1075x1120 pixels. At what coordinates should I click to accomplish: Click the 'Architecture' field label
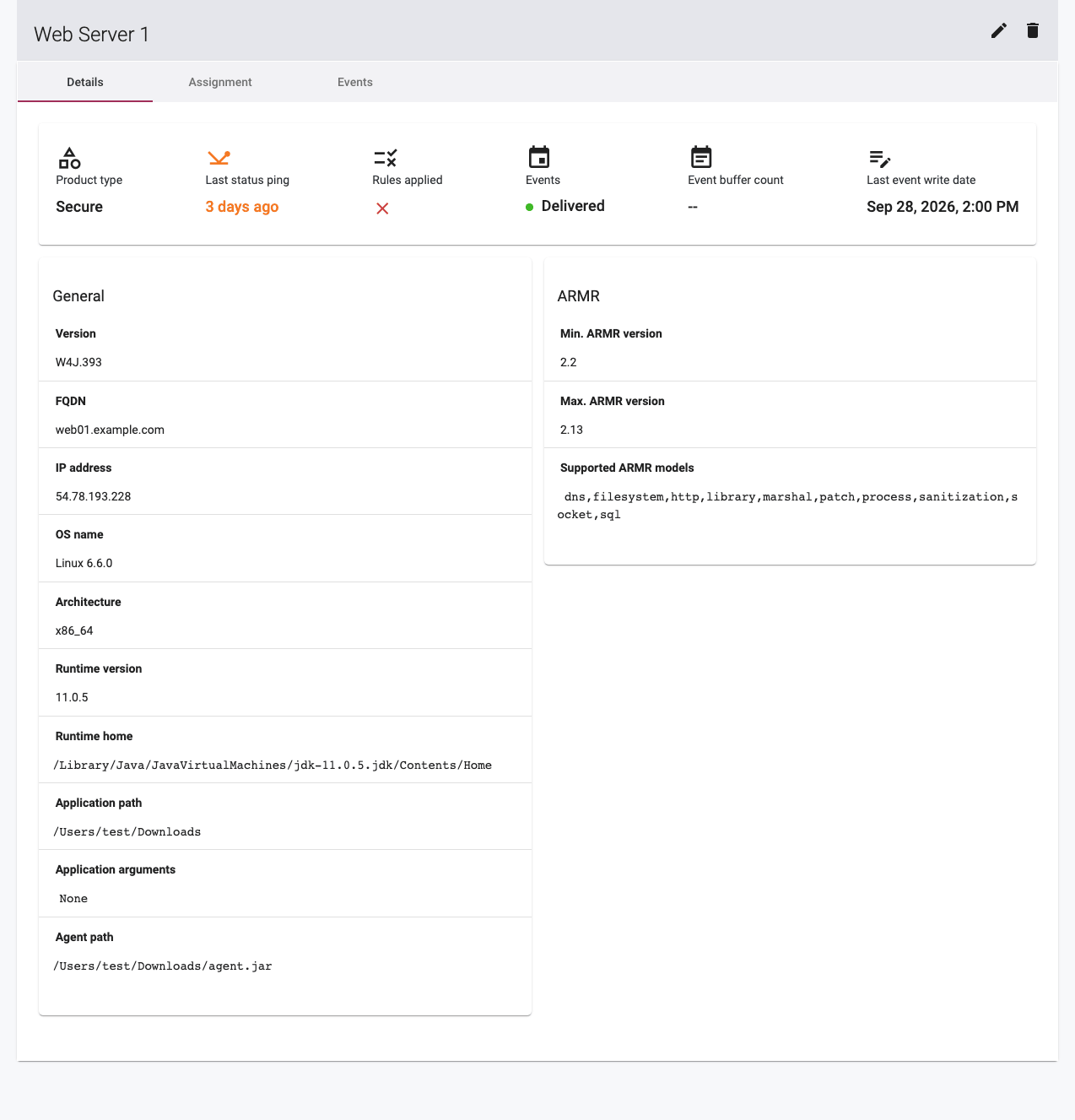[x=89, y=602]
